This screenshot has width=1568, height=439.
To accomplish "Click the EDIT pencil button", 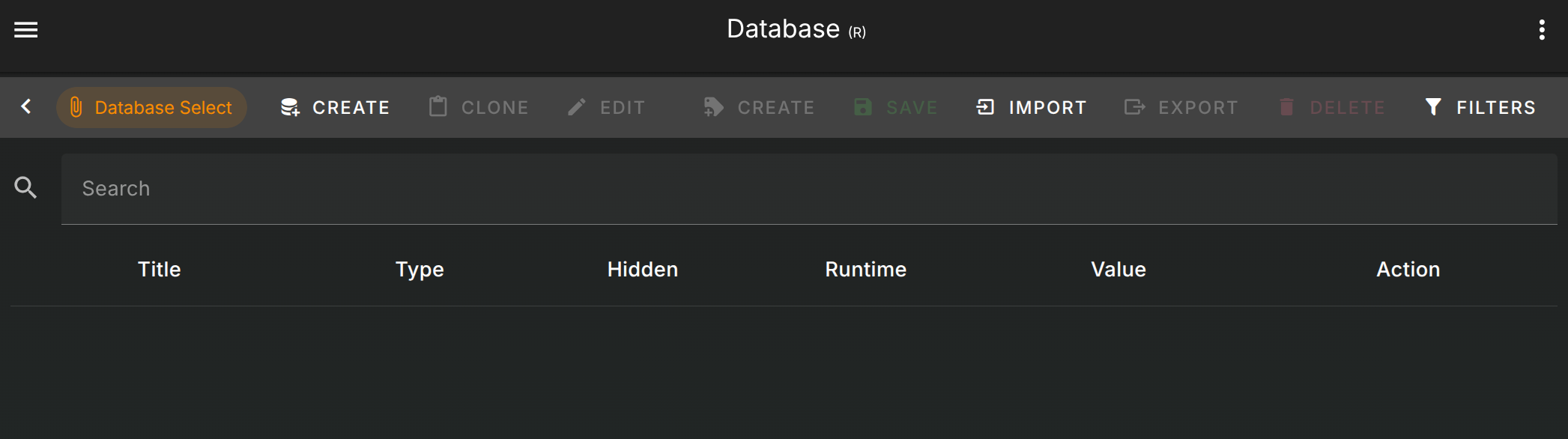I will pos(606,107).
